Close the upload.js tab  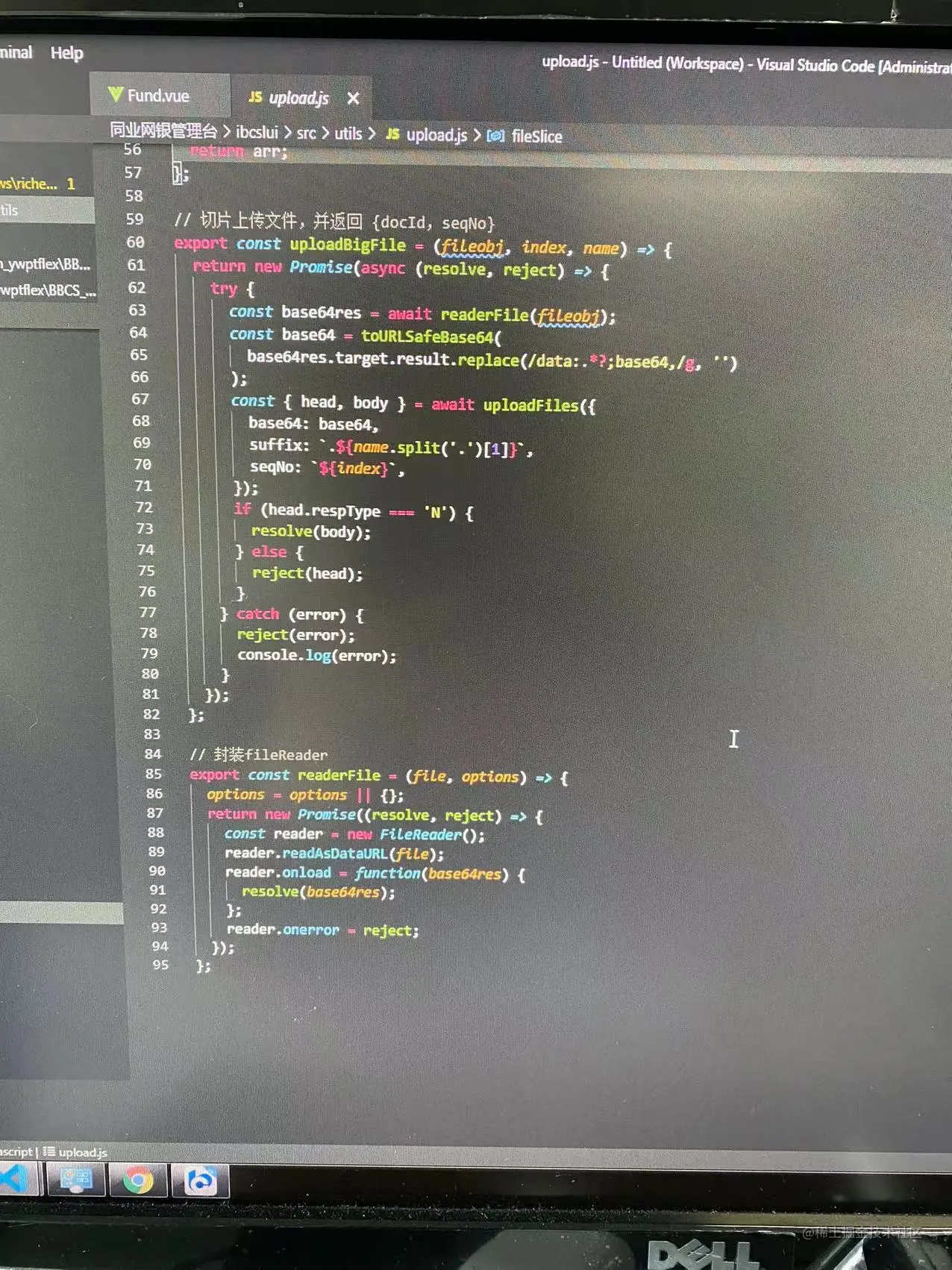point(353,98)
